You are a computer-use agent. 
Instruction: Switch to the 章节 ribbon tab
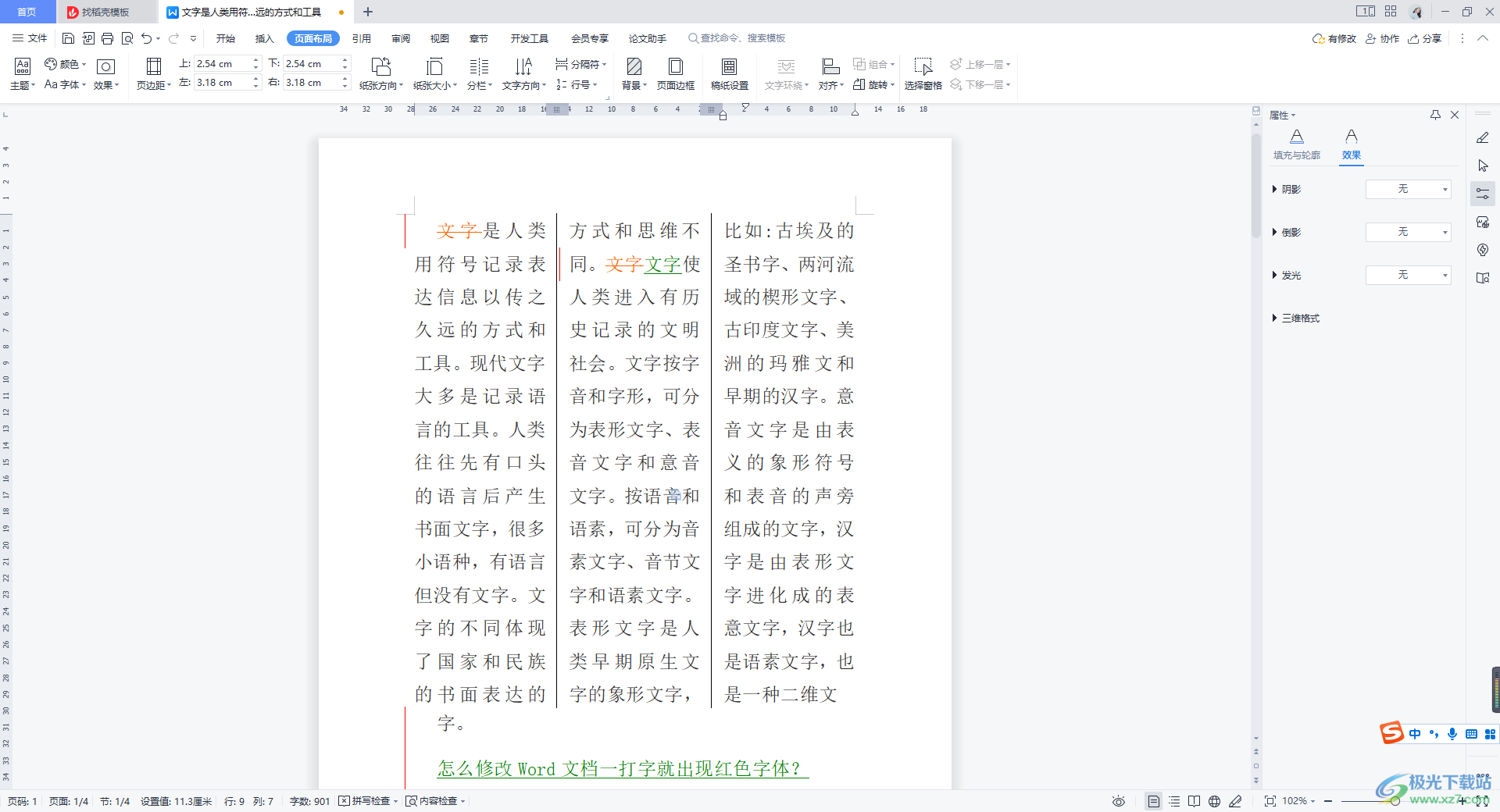tap(479, 38)
